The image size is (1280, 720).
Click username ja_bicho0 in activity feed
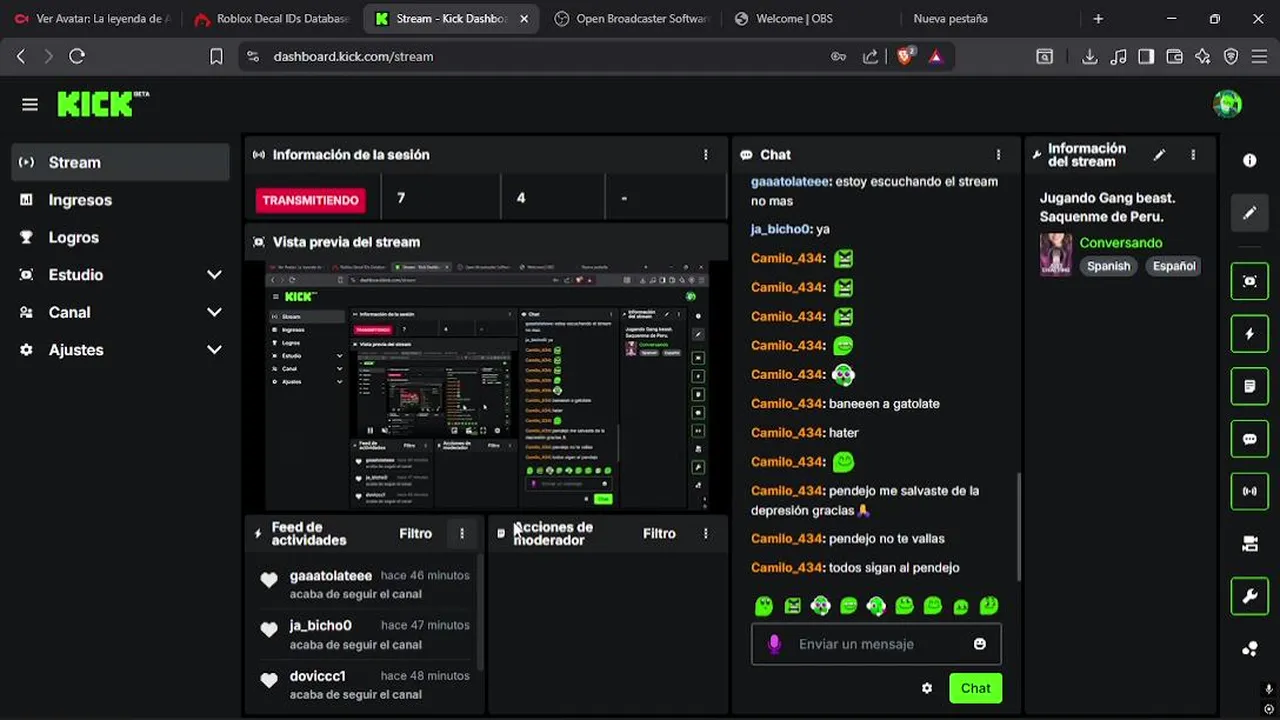[x=320, y=626]
